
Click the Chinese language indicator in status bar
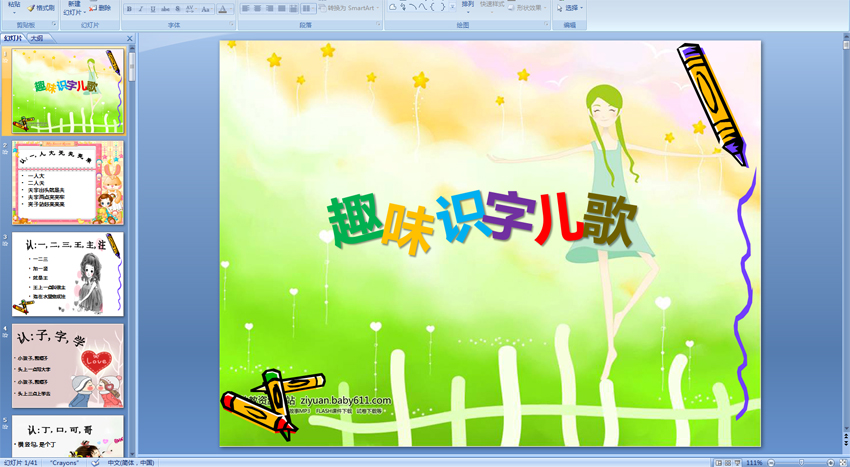pos(131,463)
